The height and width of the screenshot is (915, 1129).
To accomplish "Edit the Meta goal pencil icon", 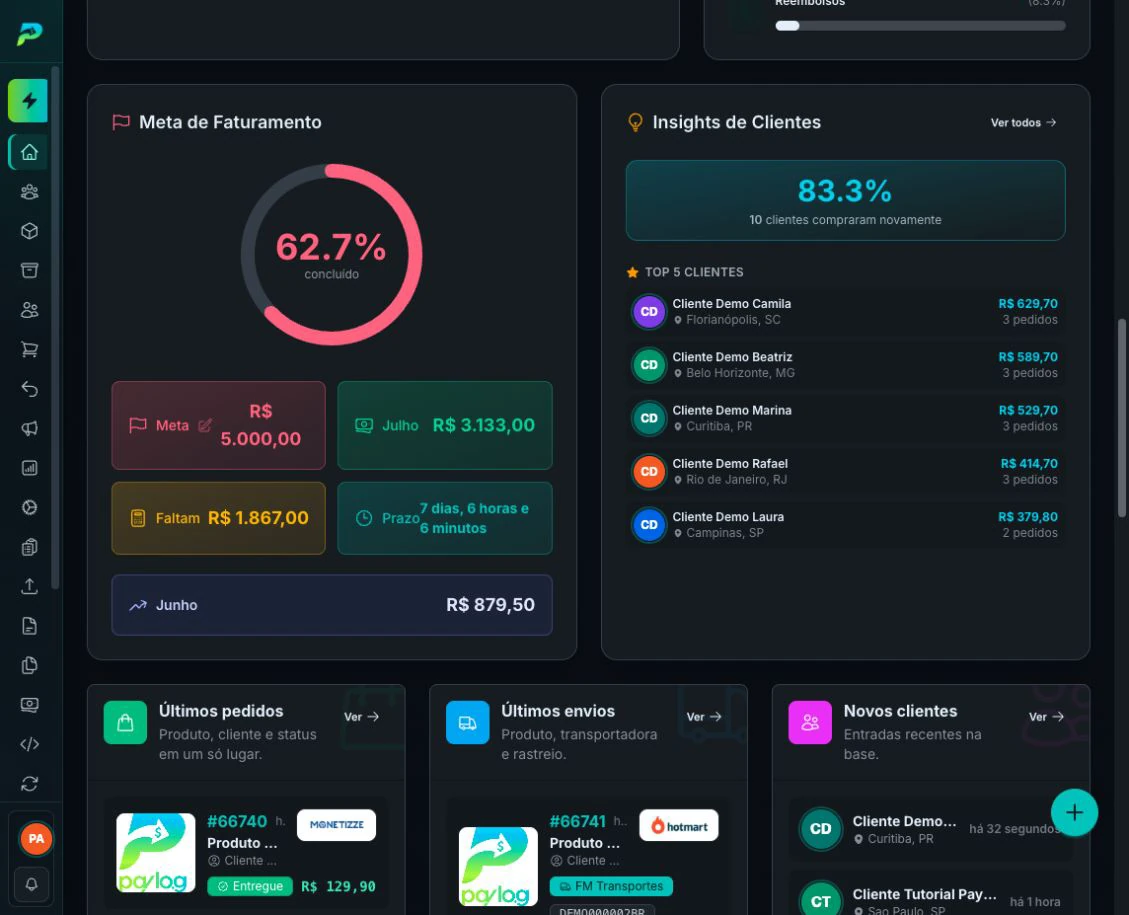I will [x=205, y=425].
